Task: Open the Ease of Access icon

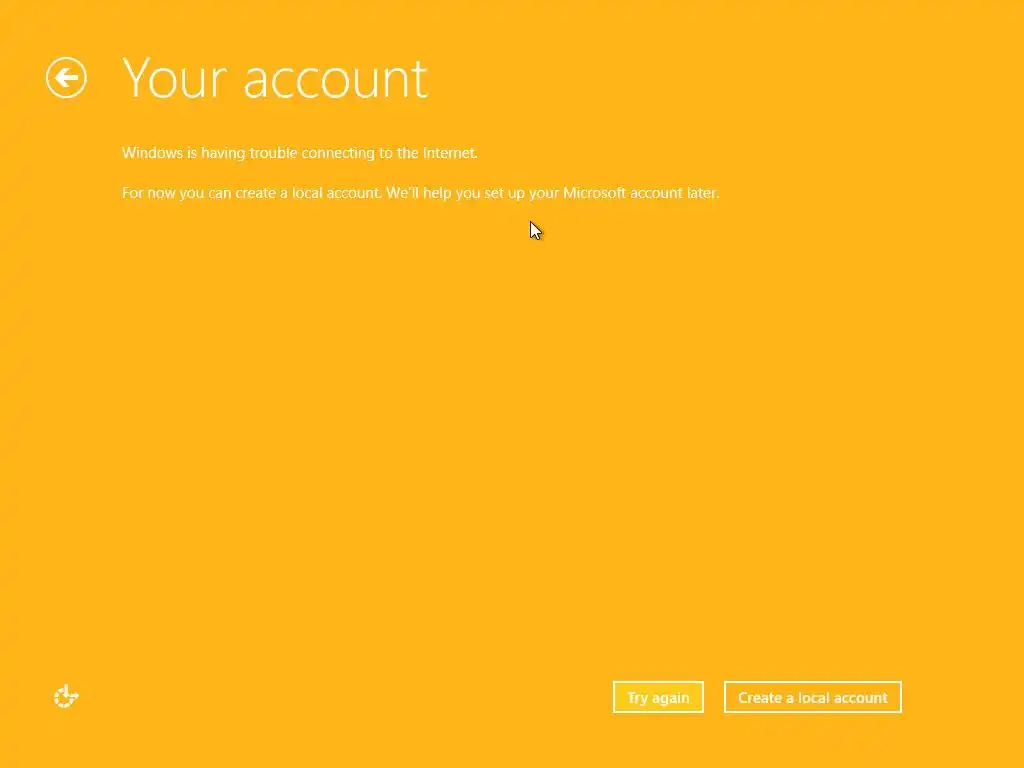Action: point(66,696)
